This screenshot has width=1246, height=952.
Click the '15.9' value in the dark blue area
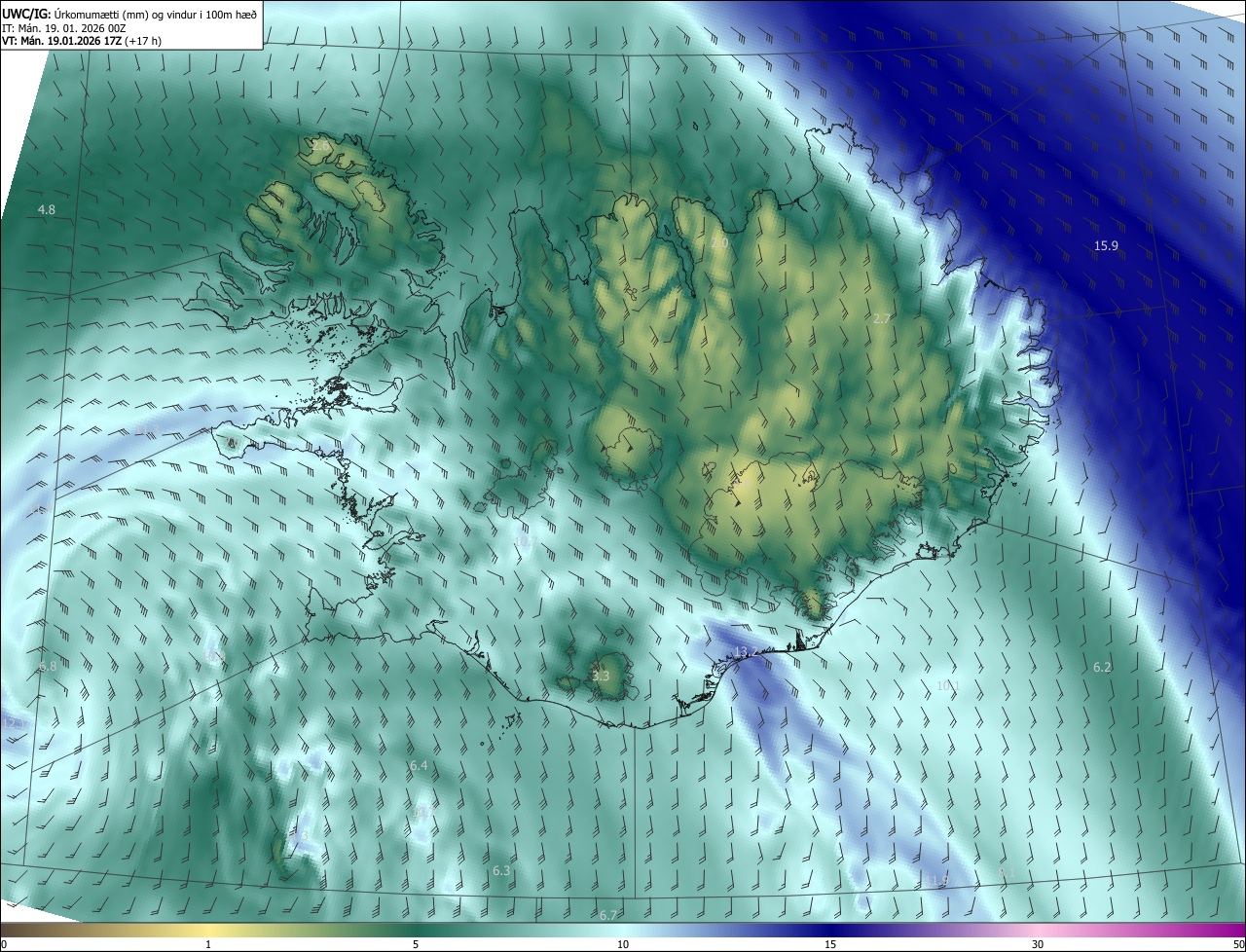coord(1106,246)
